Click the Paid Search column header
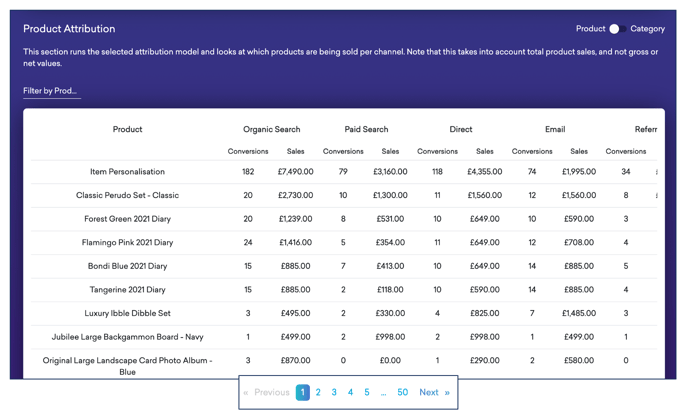 (x=366, y=129)
